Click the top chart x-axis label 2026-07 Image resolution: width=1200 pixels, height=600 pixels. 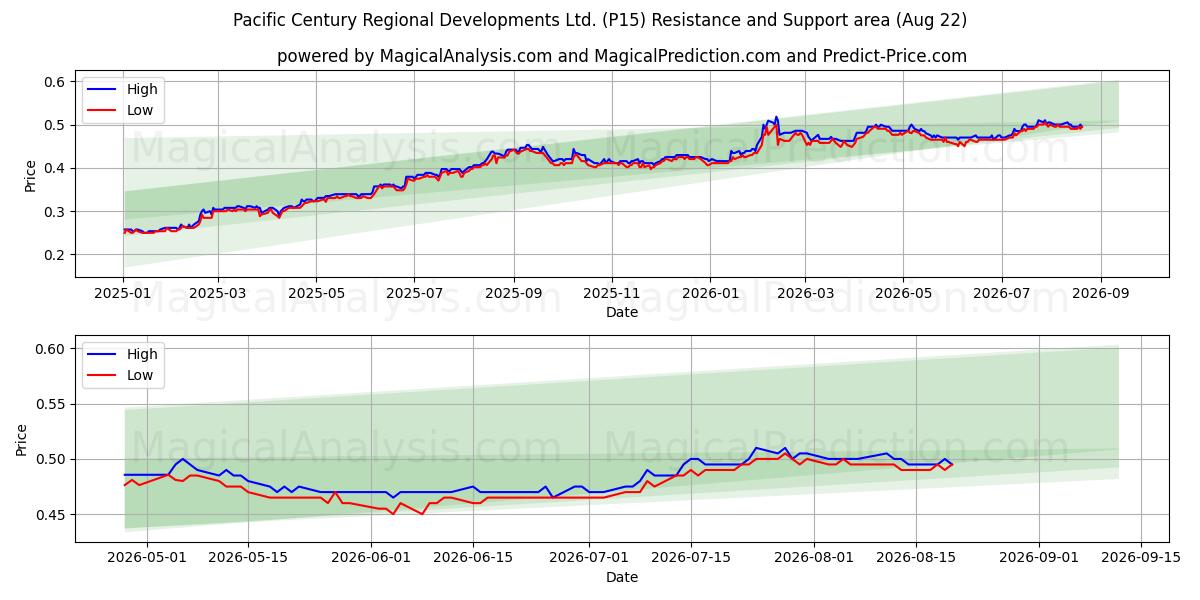[x=1001, y=295]
